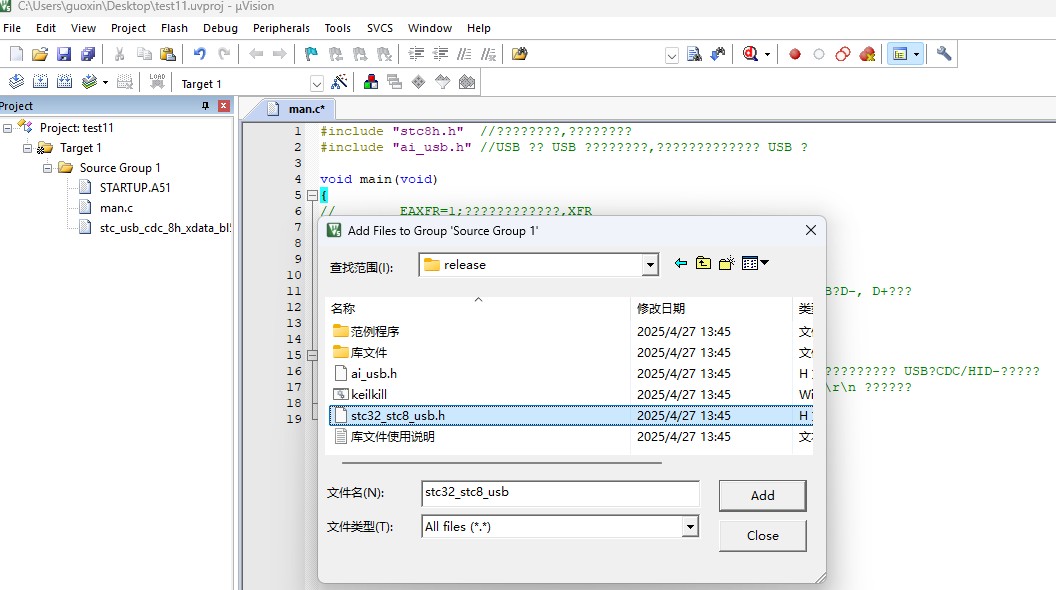The image size is (1056, 590).
Task: Open a file with the folder toolbar icon
Action: coord(40,54)
